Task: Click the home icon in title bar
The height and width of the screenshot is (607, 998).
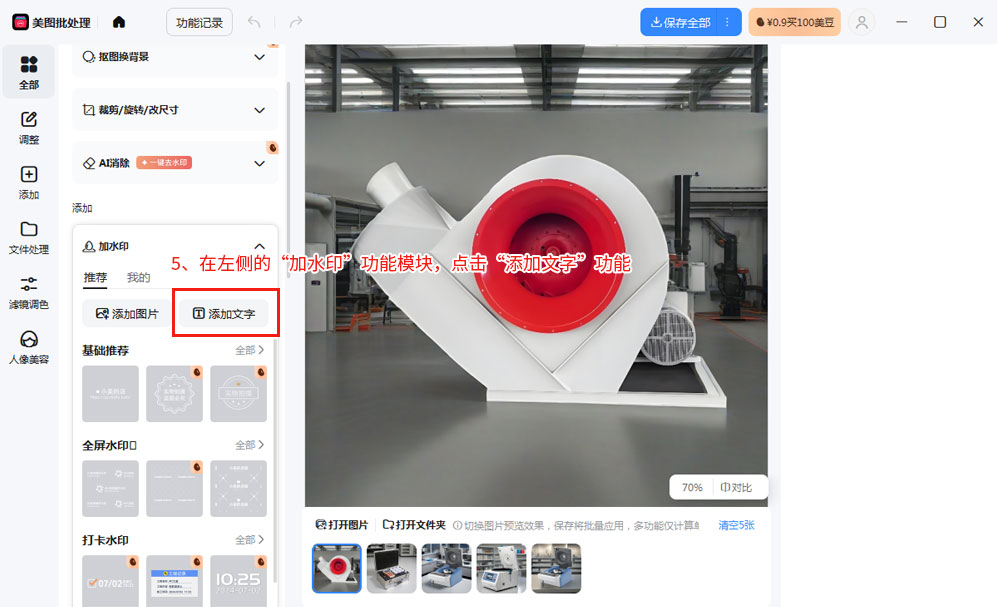Action: pos(119,22)
